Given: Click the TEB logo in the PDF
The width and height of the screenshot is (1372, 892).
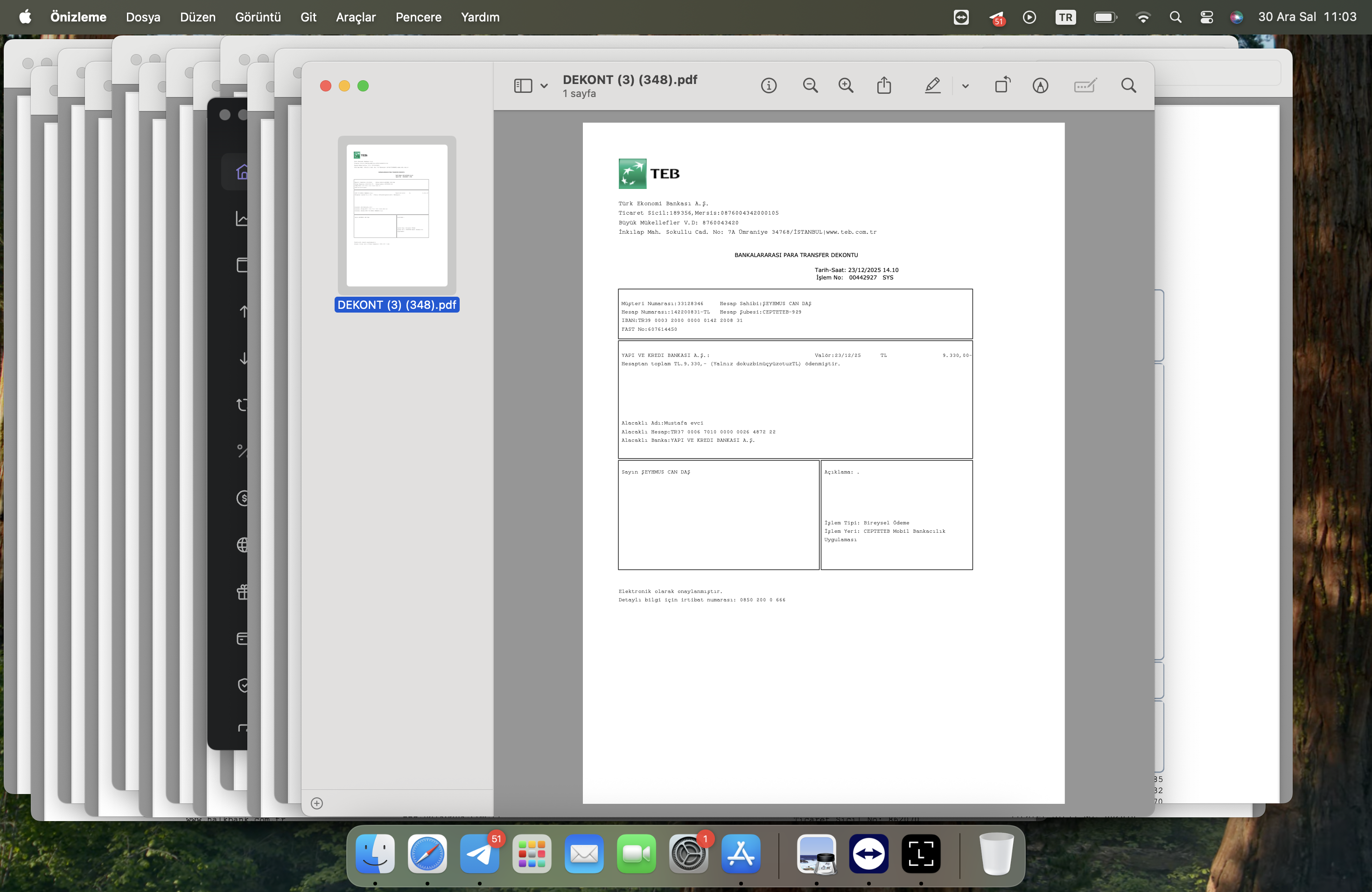Looking at the screenshot, I should click(x=649, y=174).
